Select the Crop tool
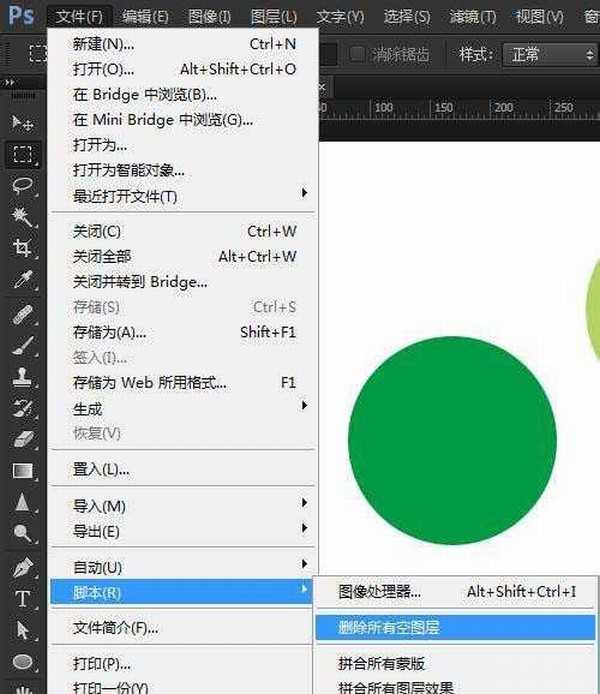The width and height of the screenshot is (600, 694). [22, 248]
